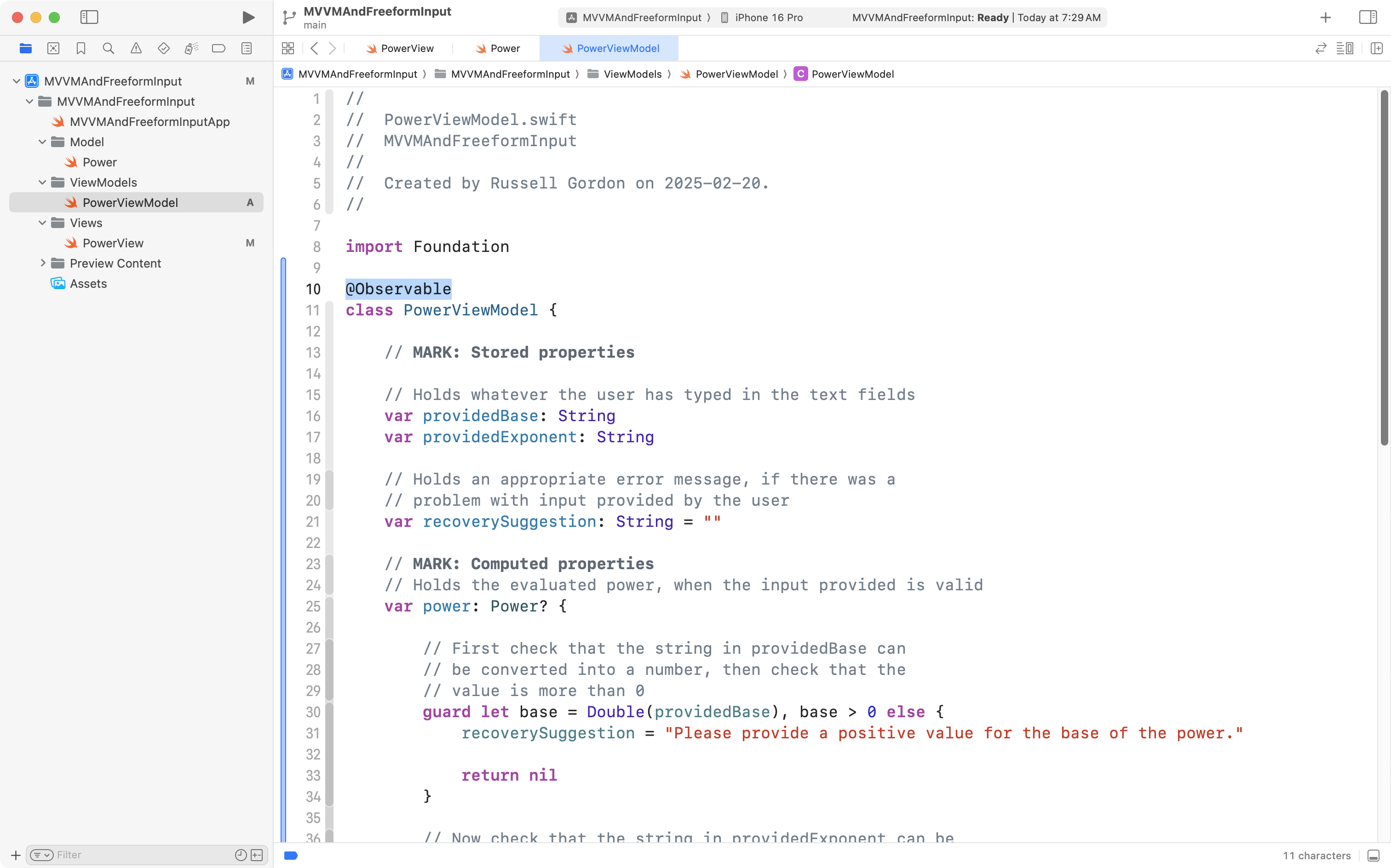Collapse the Model folder
The image size is (1391, 868).
pos(42,142)
